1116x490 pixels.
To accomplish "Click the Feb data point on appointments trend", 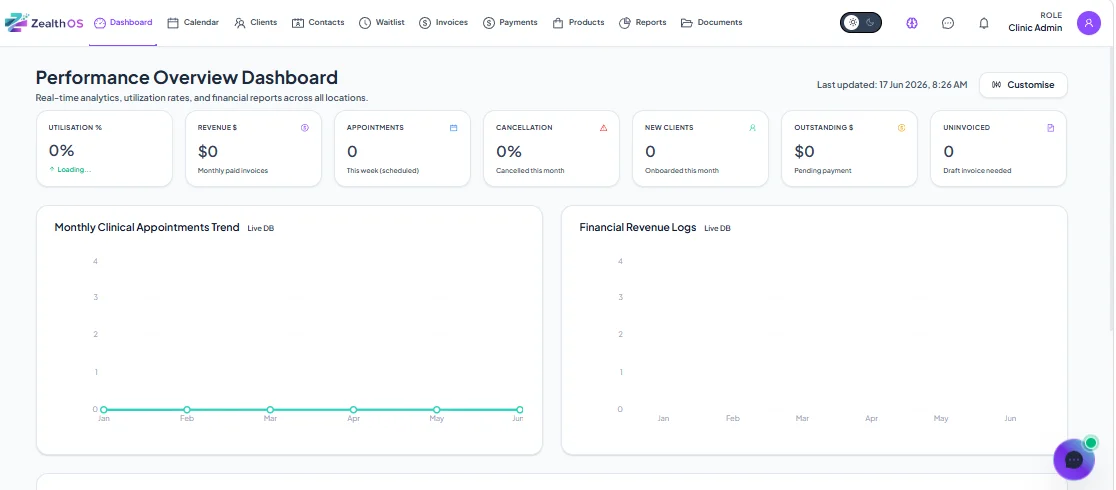I will [187, 410].
